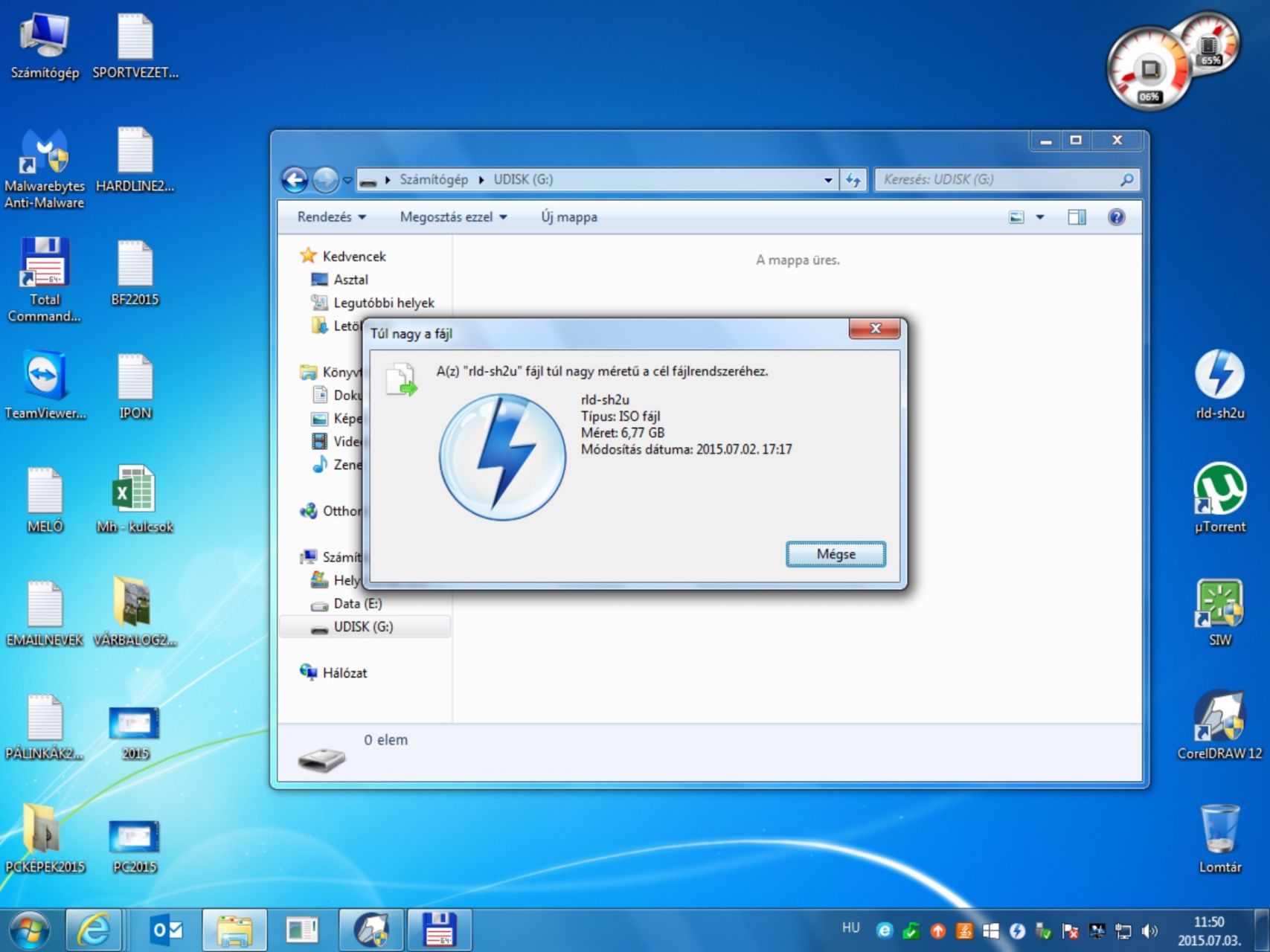Image resolution: width=1270 pixels, height=952 pixels.
Task: Launch CorelDRAW 12 shortcut
Action: (1220, 726)
